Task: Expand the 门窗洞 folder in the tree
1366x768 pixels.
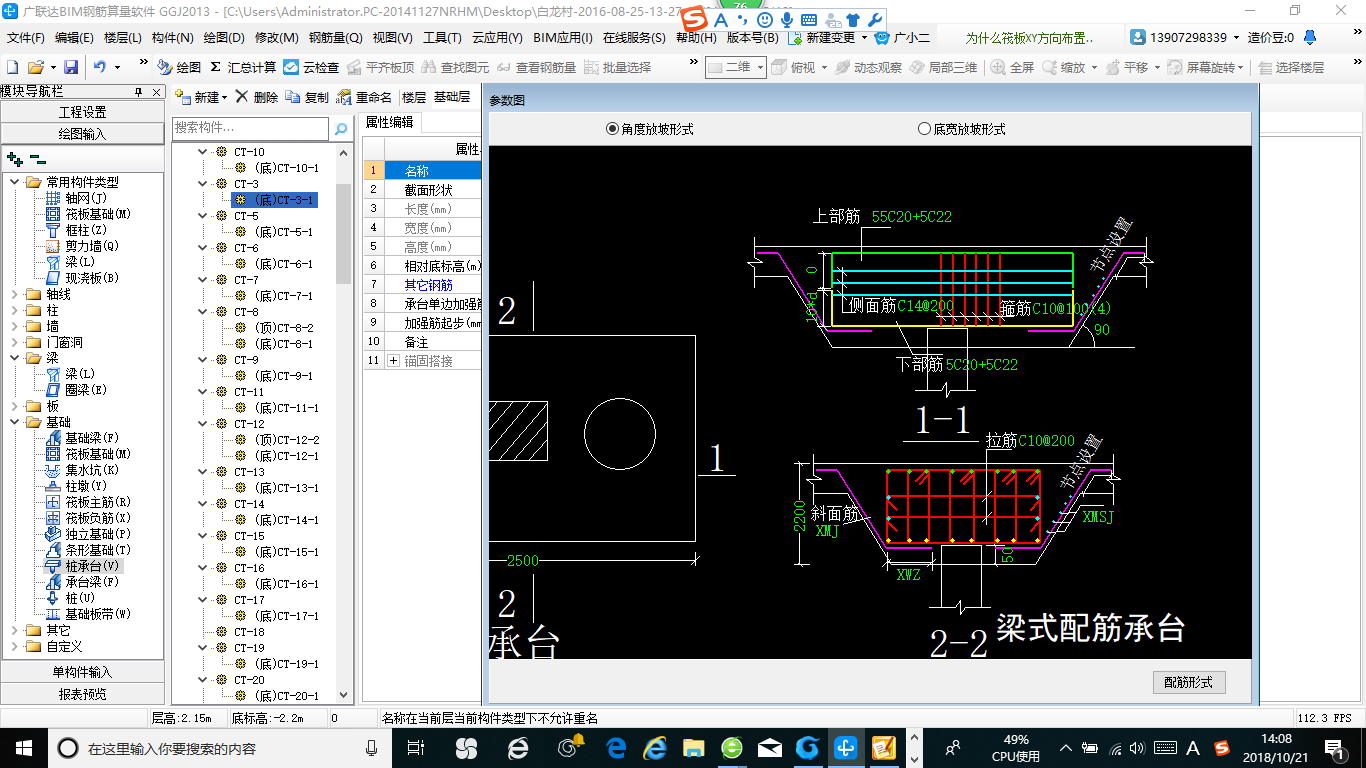Action: tap(15, 342)
